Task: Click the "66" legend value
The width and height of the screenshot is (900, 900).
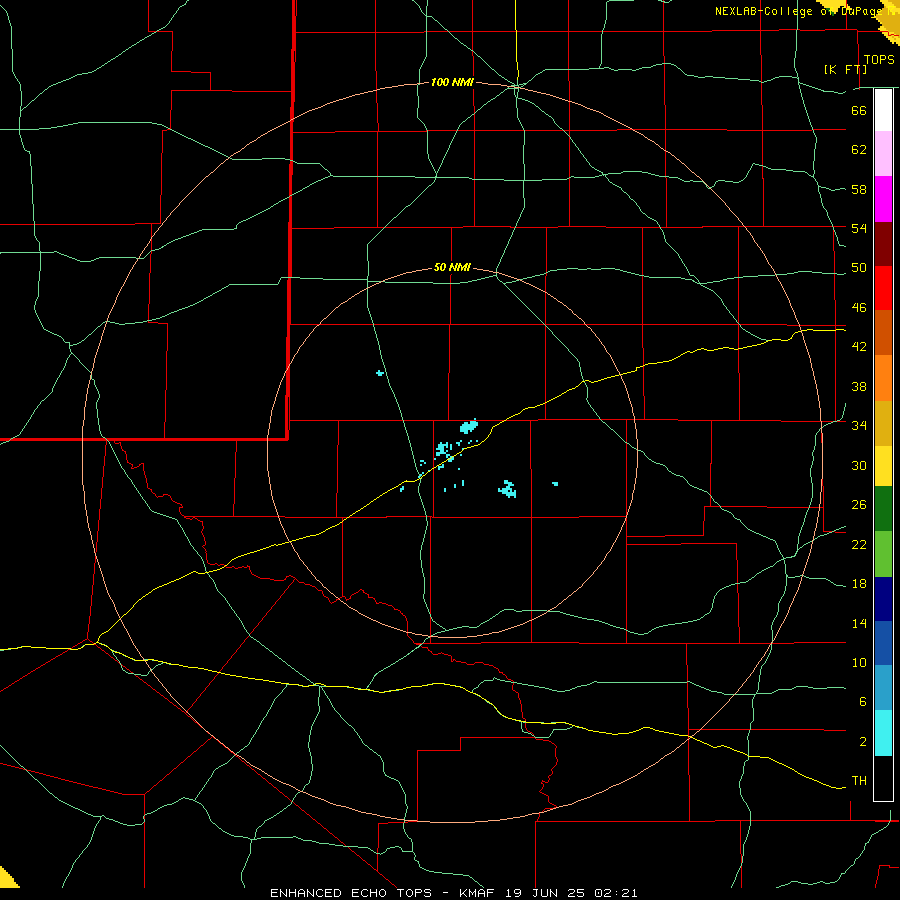Action: click(859, 110)
